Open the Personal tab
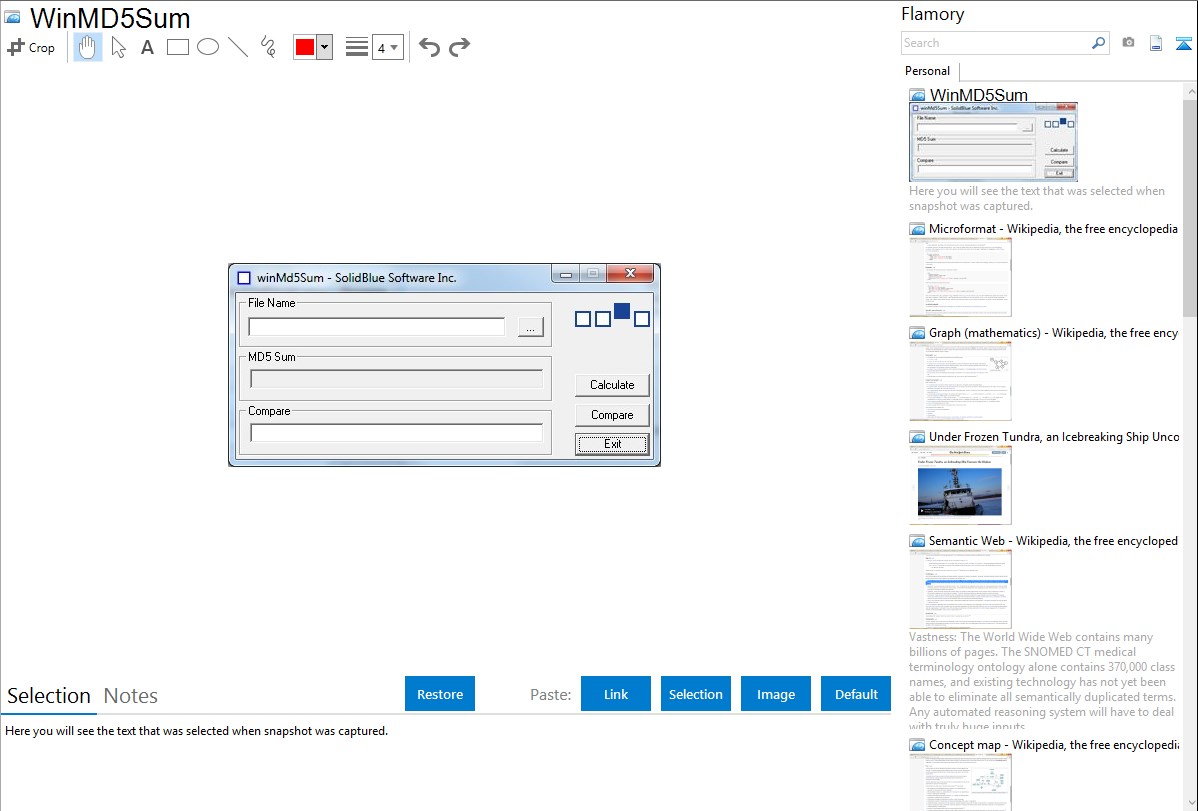This screenshot has height=811, width=1198. (x=928, y=70)
